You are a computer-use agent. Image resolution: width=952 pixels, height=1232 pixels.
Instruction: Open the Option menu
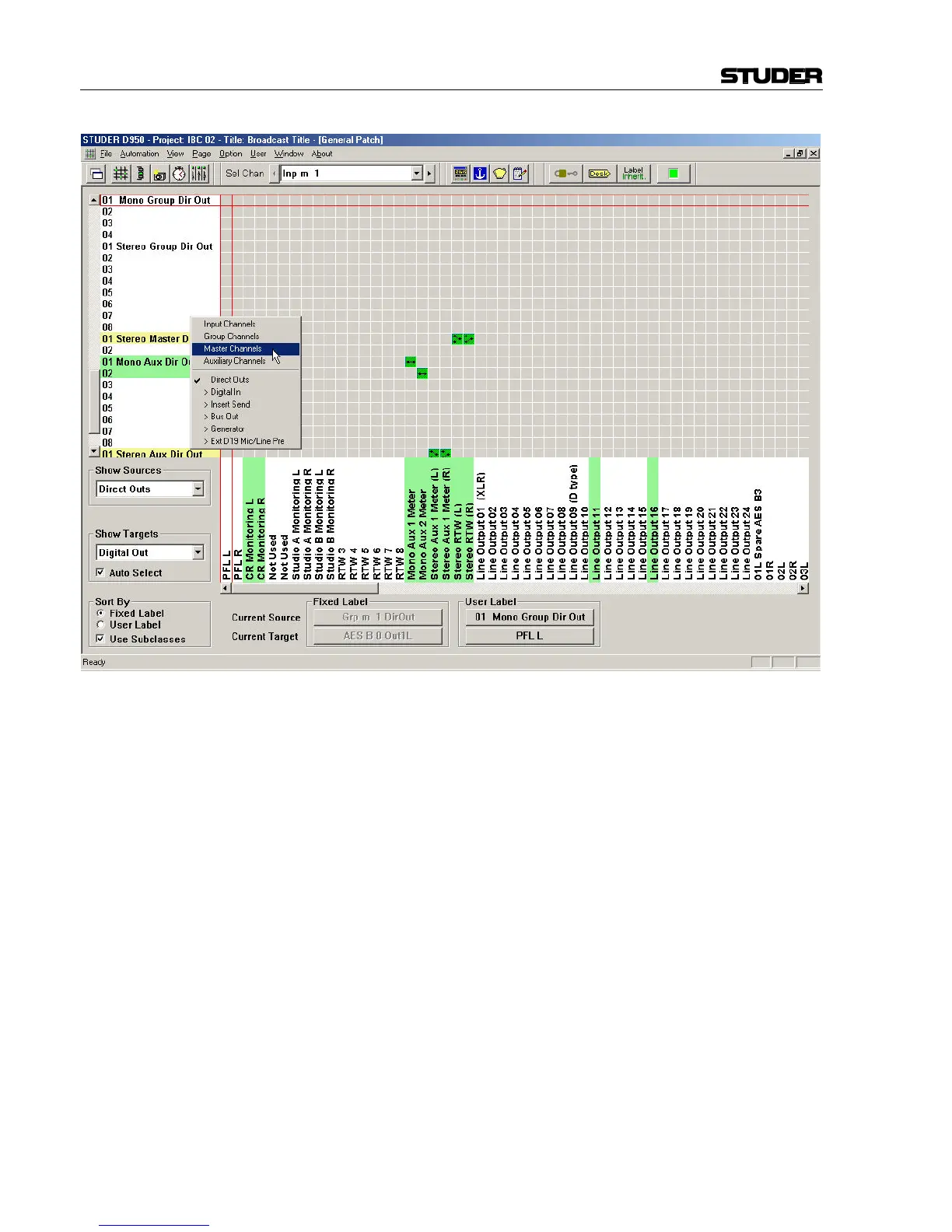(231, 154)
